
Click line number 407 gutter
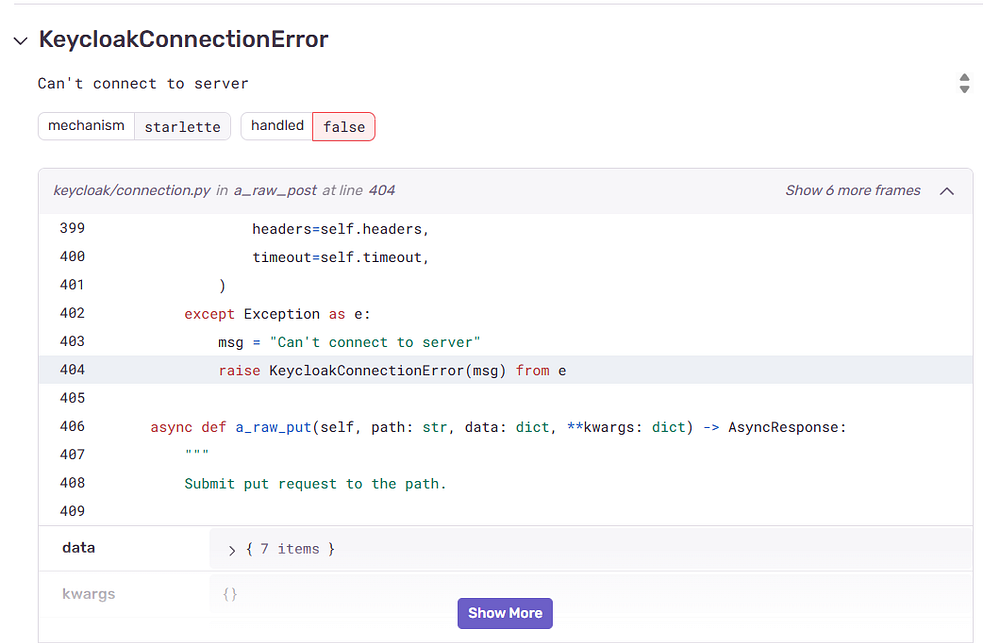[x=72, y=454]
